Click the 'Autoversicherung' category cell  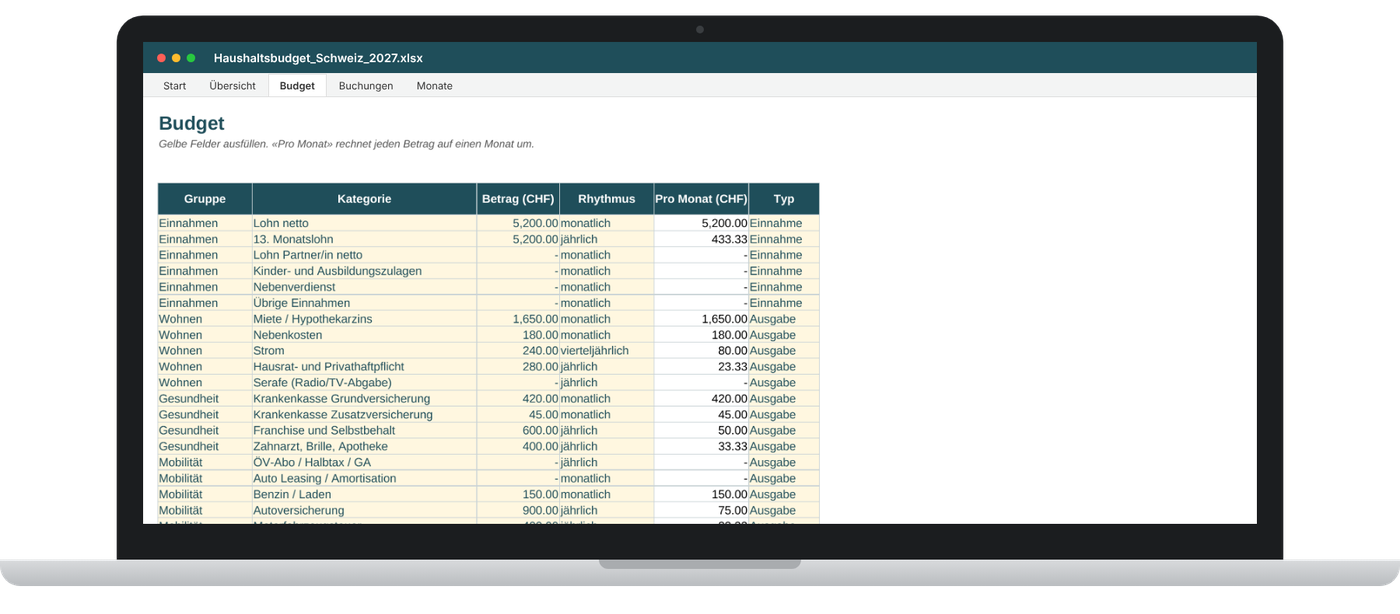click(x=364, y=510)
